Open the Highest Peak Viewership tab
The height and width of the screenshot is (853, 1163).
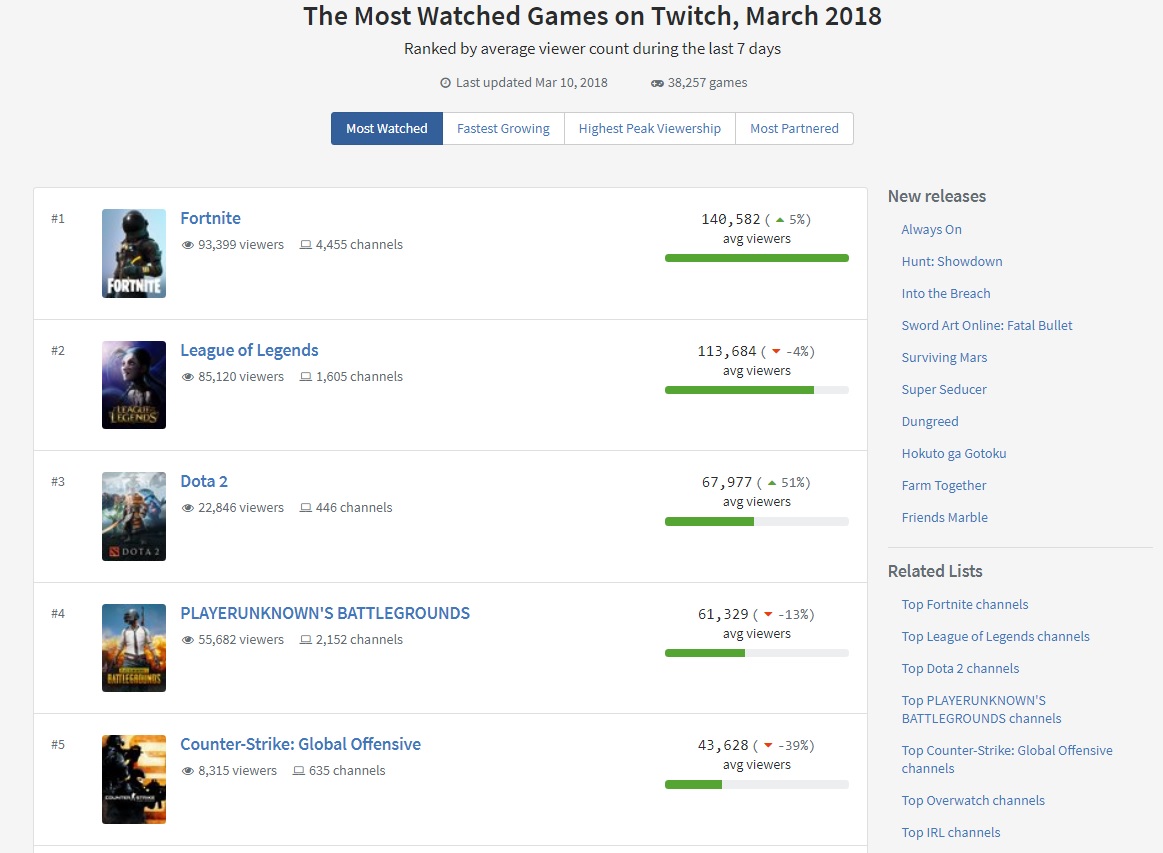pyautogui.click(x=650, y=128)
